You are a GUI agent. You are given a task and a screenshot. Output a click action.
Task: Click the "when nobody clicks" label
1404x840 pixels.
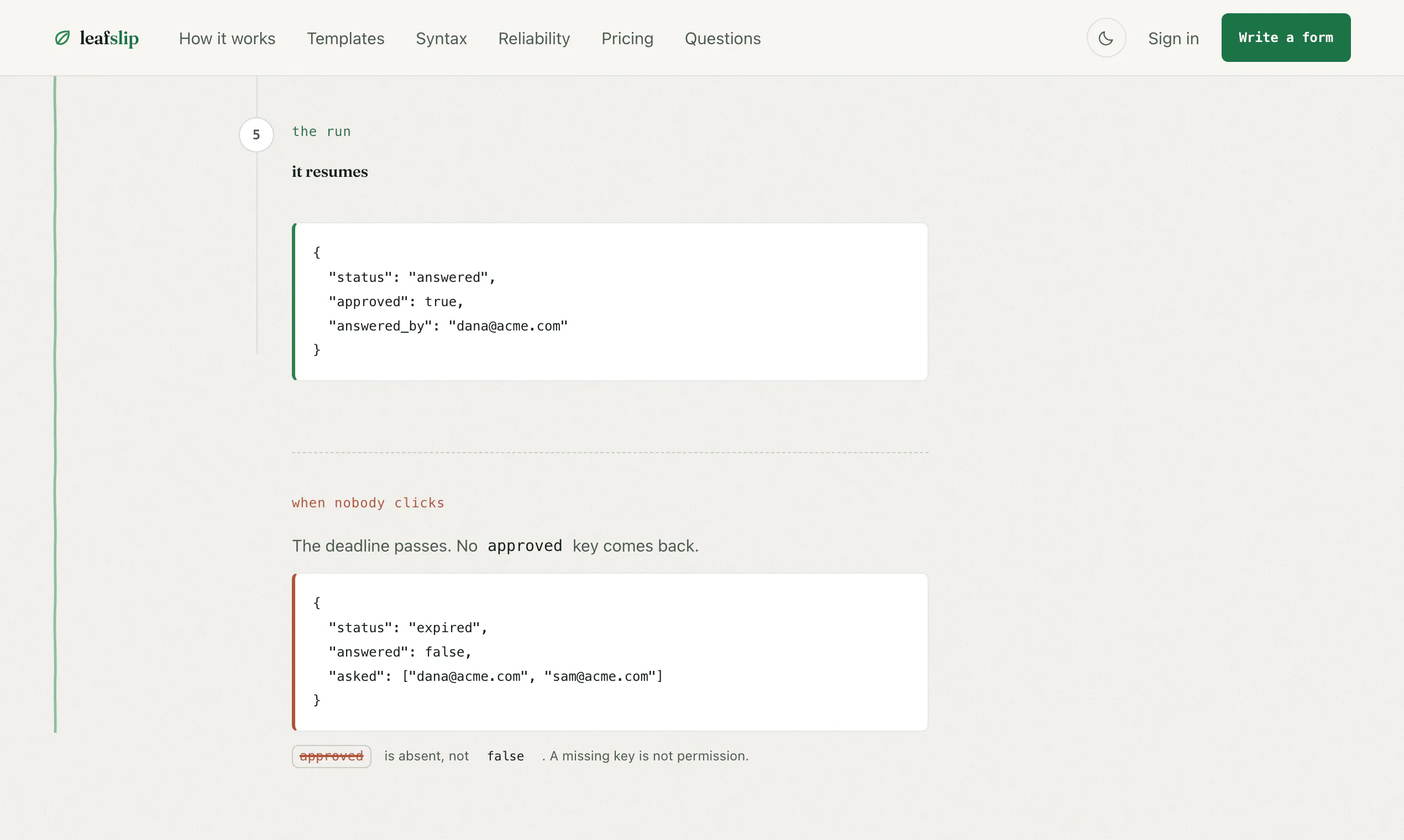tap(368, 503)
